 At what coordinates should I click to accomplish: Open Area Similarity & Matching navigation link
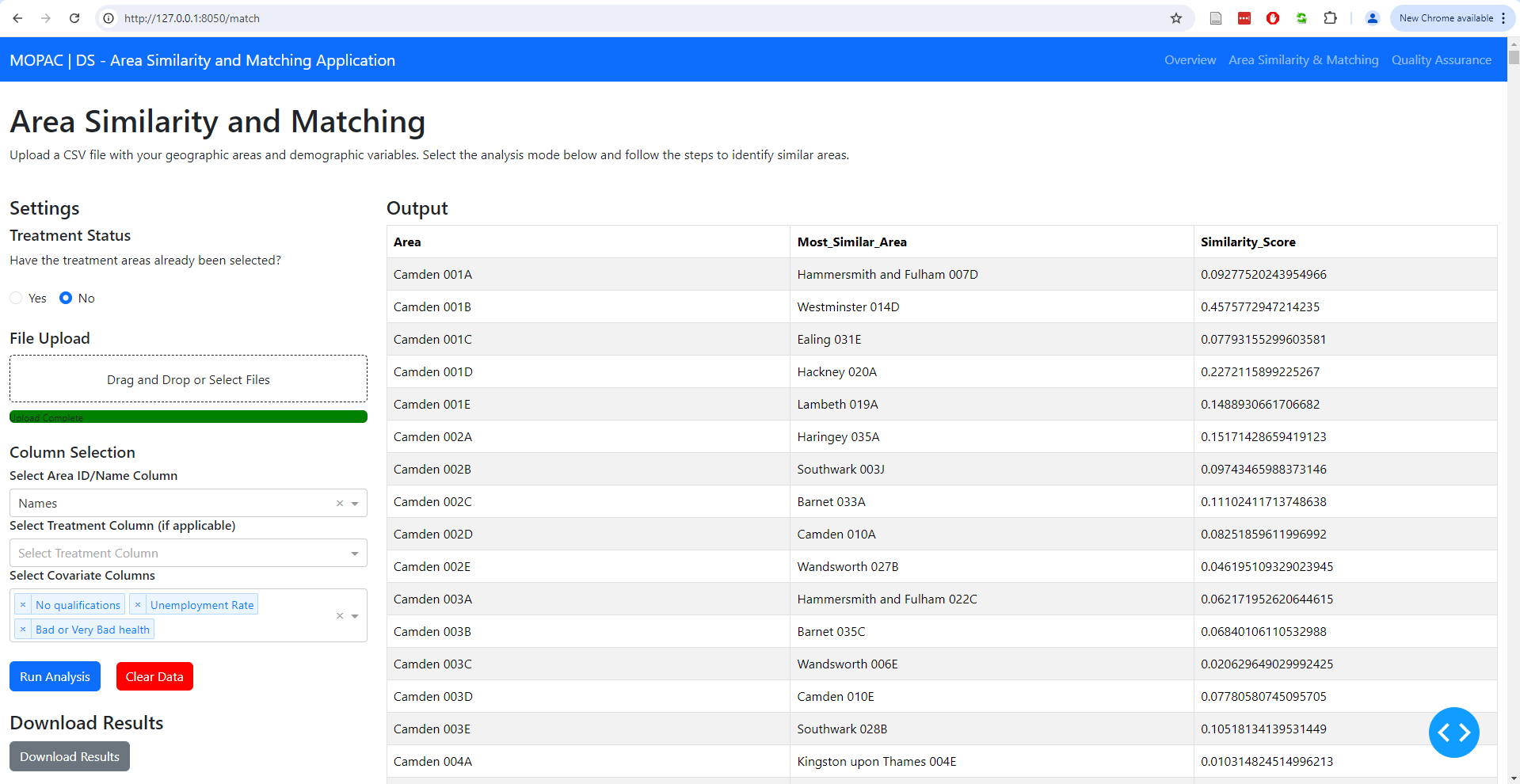1304,60
